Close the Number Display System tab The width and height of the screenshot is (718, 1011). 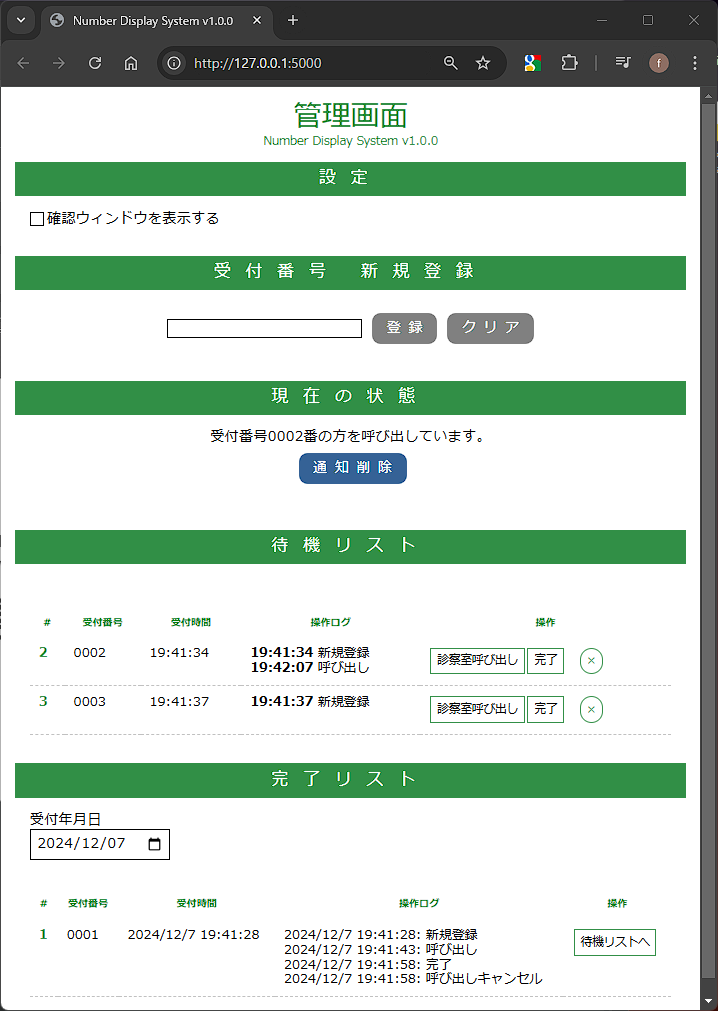pyautogui.click(x=257, y=21)
